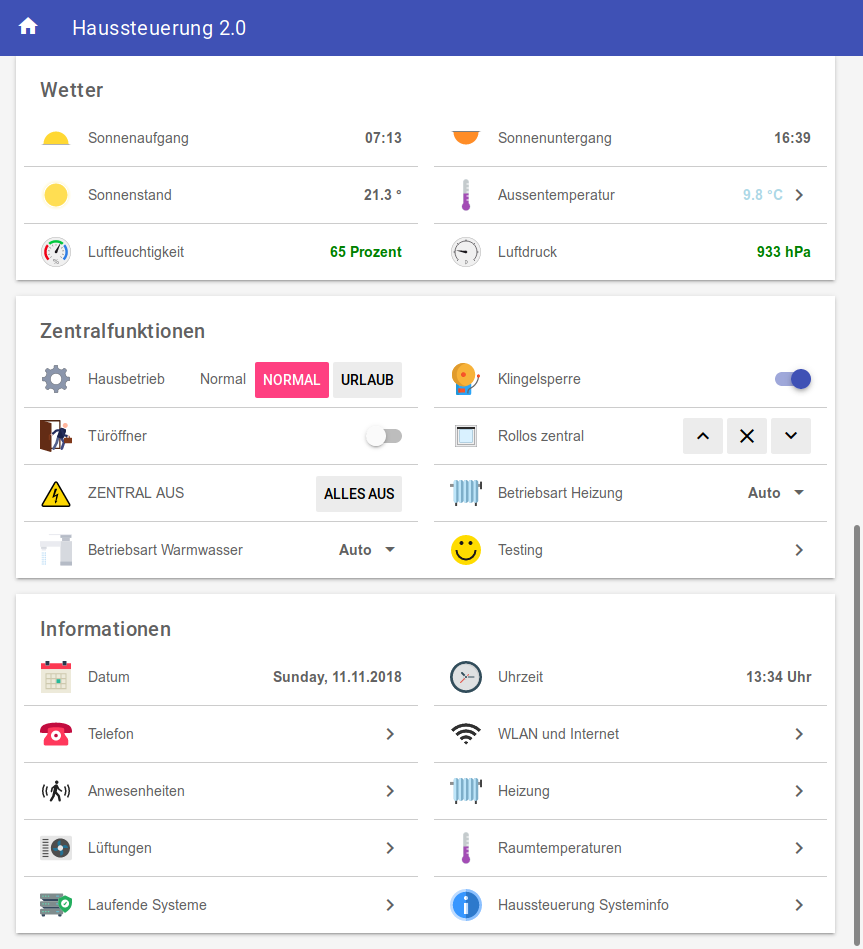Click the 13:34 Uhr time value
The height and width of the screenshot is (949, 863).
point(779,677)
